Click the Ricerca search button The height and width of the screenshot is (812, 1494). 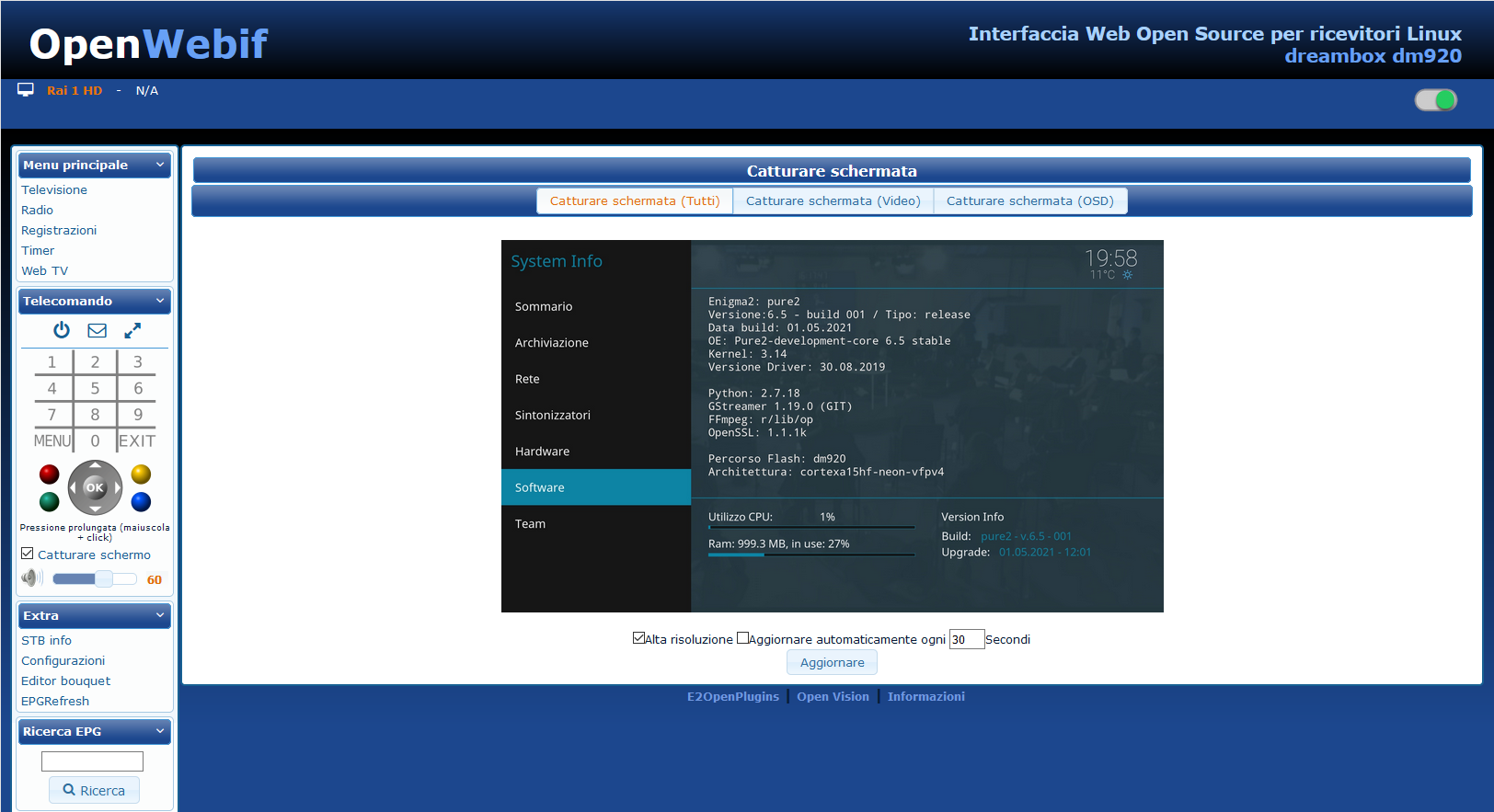(94, 790)
